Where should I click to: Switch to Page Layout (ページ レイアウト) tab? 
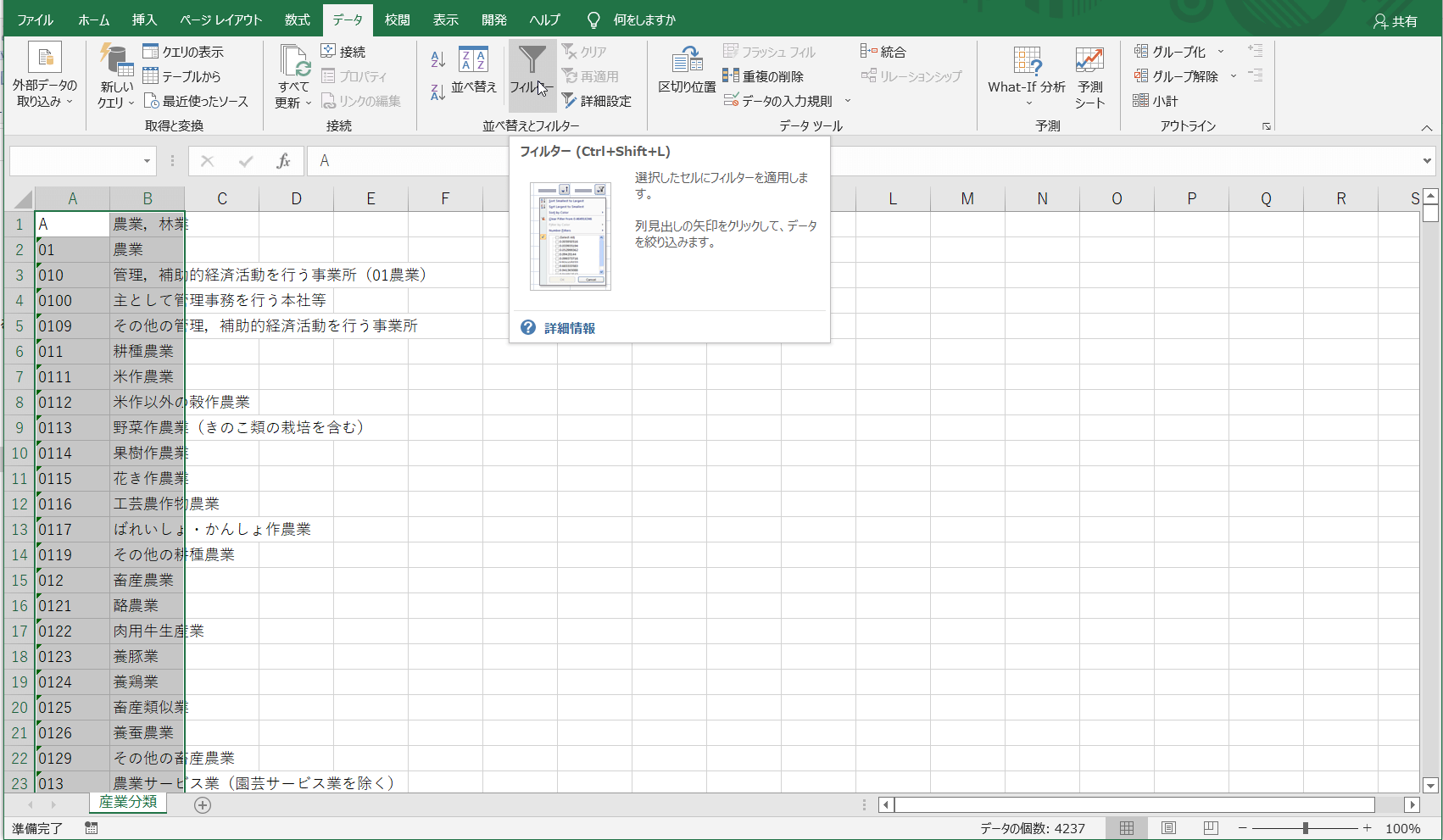220,19
